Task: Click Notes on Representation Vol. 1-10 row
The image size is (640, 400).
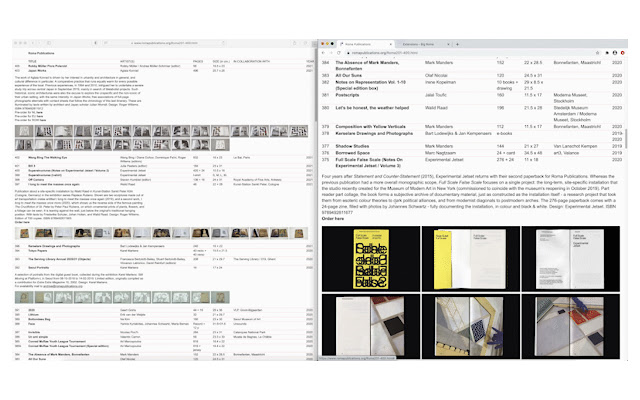Action: click(x=471, y=85)
